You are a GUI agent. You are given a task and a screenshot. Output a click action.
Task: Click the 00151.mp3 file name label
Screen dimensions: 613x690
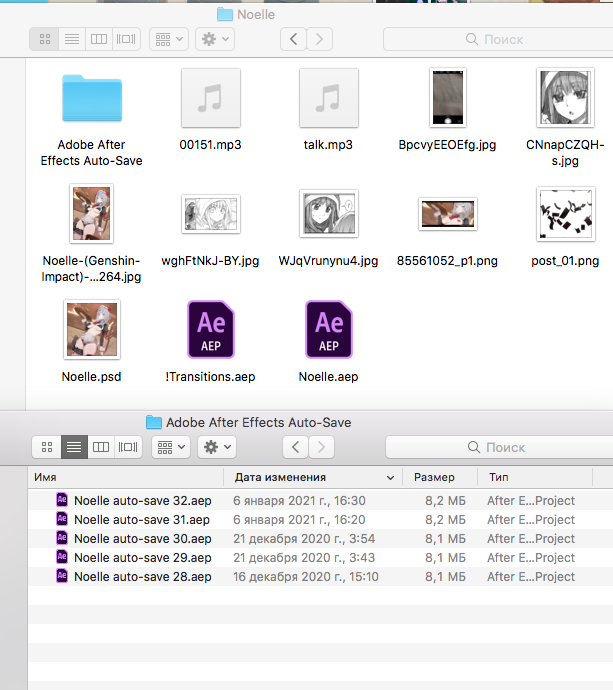click(x=210, y=145)
